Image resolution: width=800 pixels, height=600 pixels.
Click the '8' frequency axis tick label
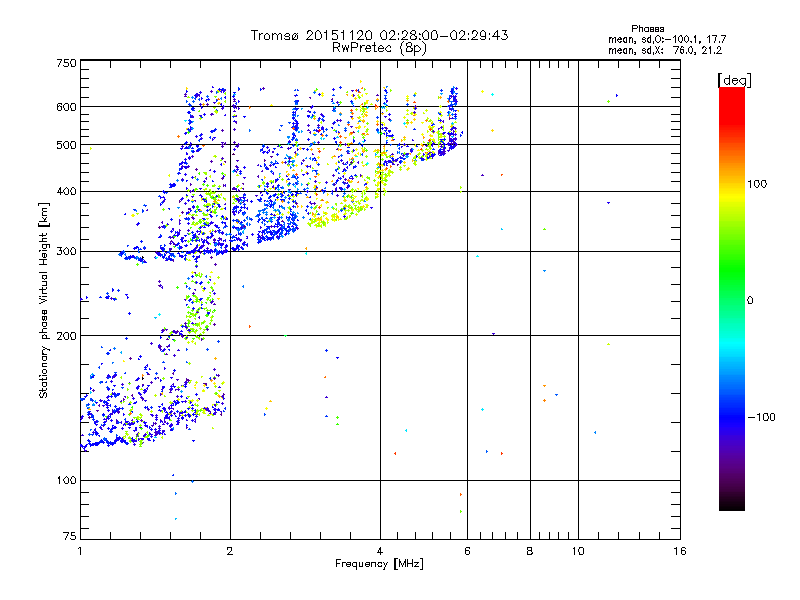[x=530, y=551]
